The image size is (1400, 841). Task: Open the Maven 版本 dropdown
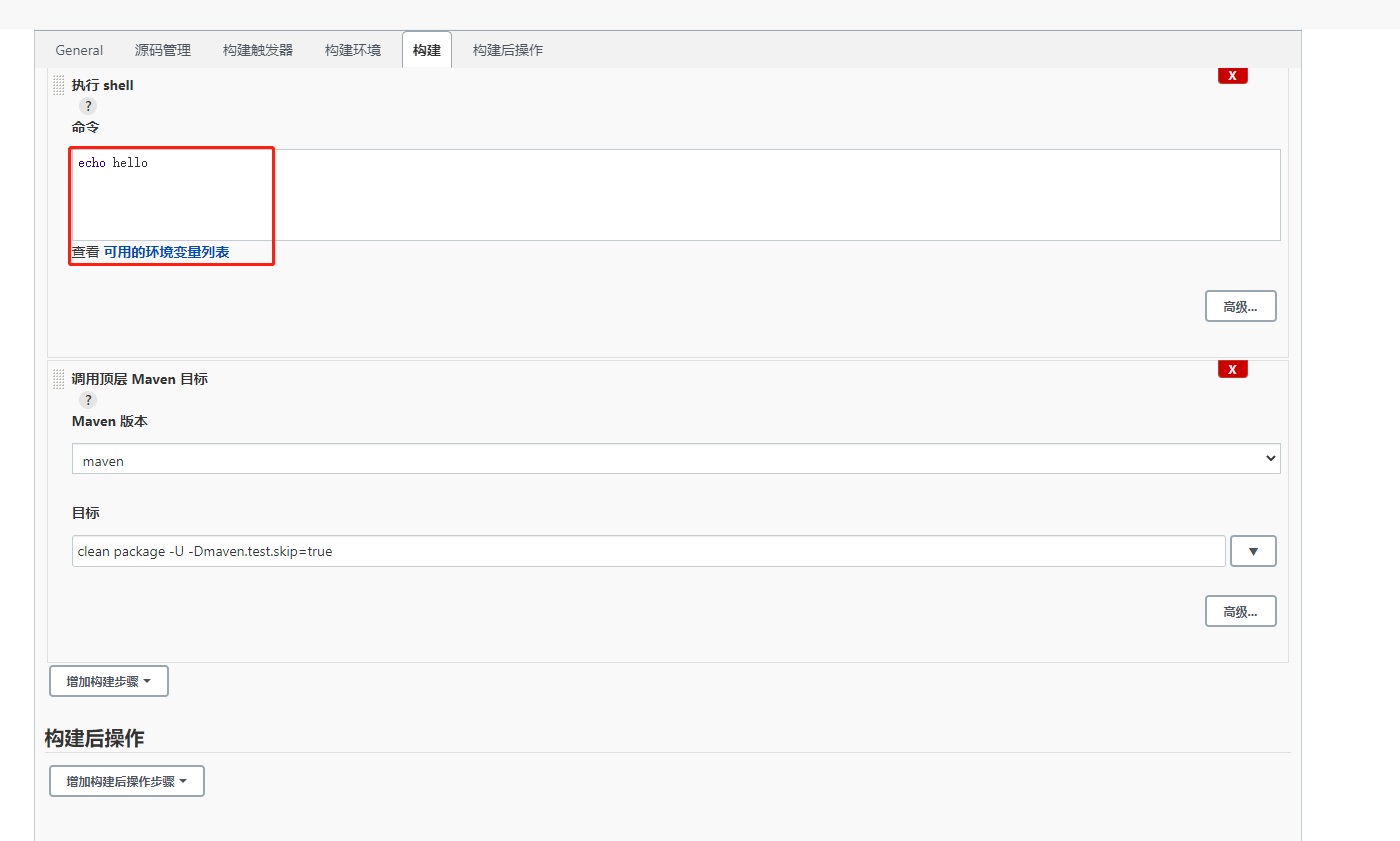point(676,459)
